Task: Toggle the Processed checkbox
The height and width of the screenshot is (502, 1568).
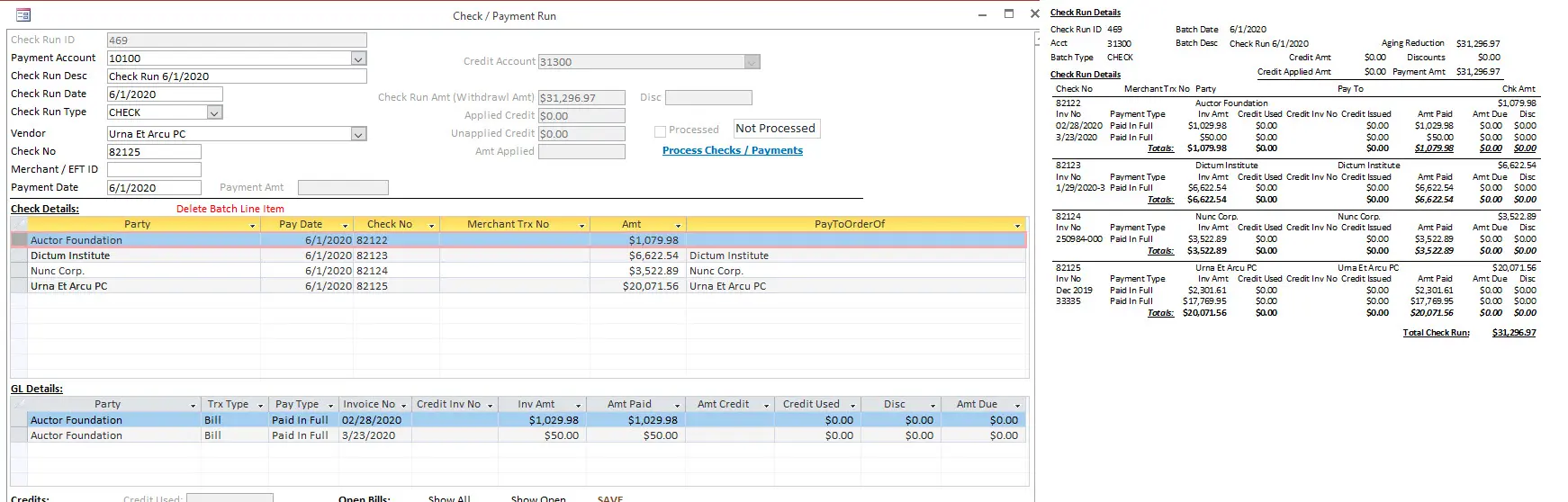Action: (660, 130)
